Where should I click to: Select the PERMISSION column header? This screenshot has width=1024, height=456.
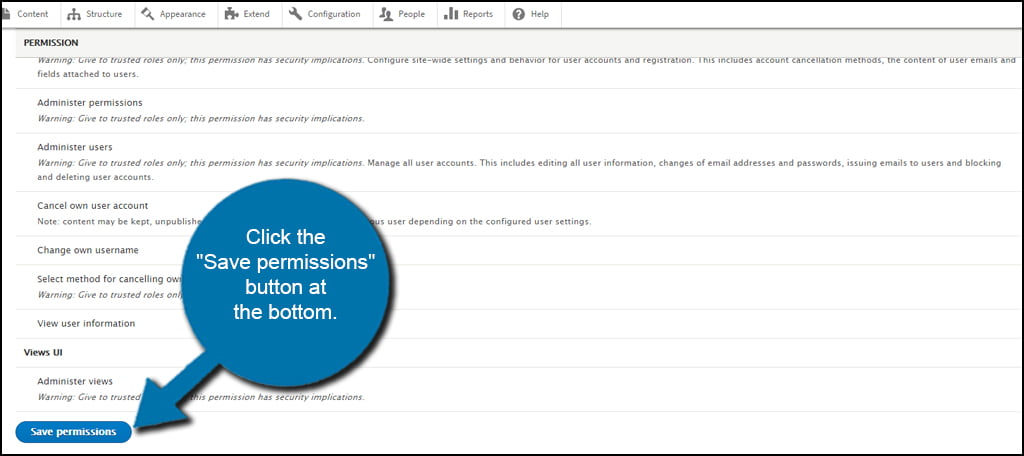pos(51,42)
